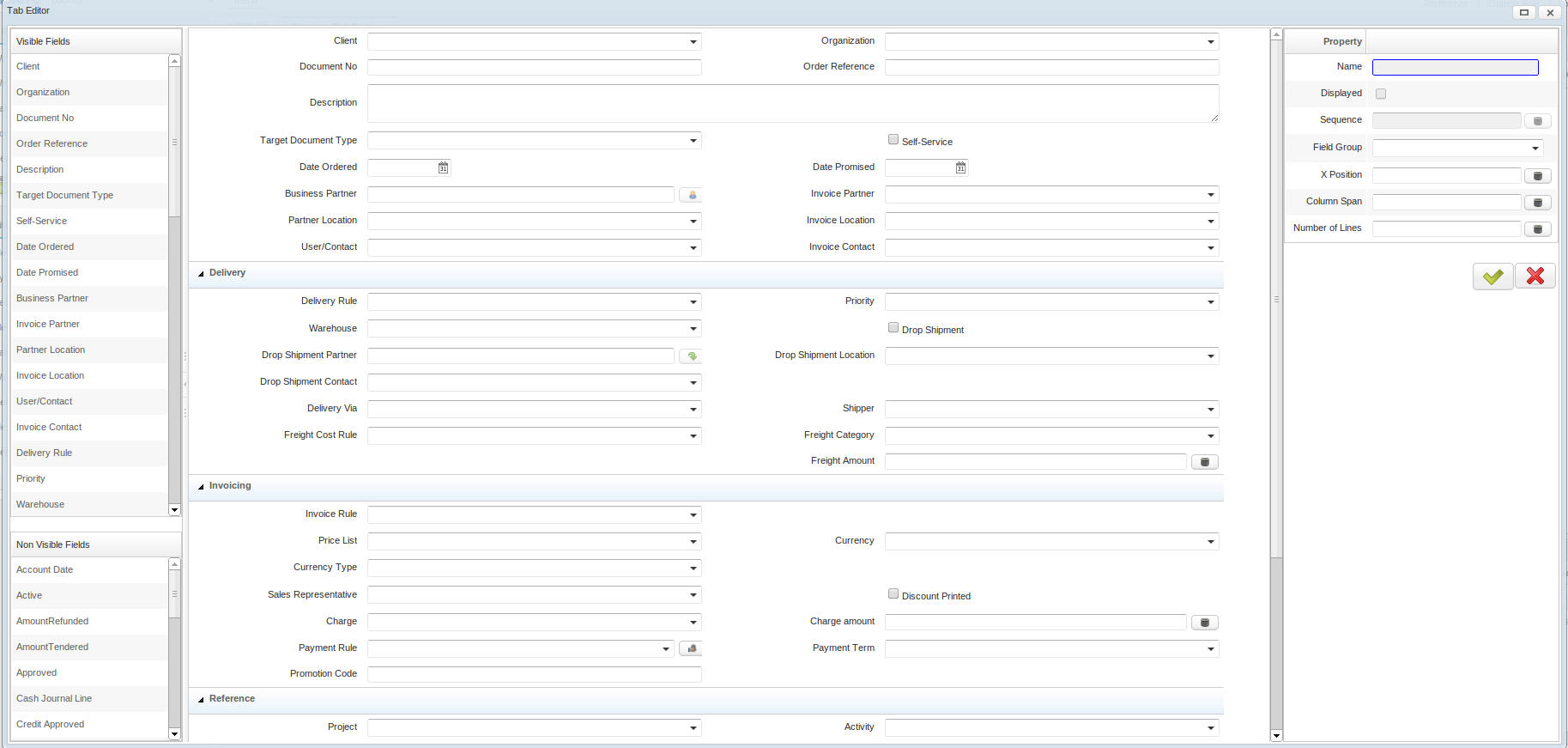1568x748 pixels.
Task: Collapse the Invoicing section header
Action: click(x=202, y=486)
